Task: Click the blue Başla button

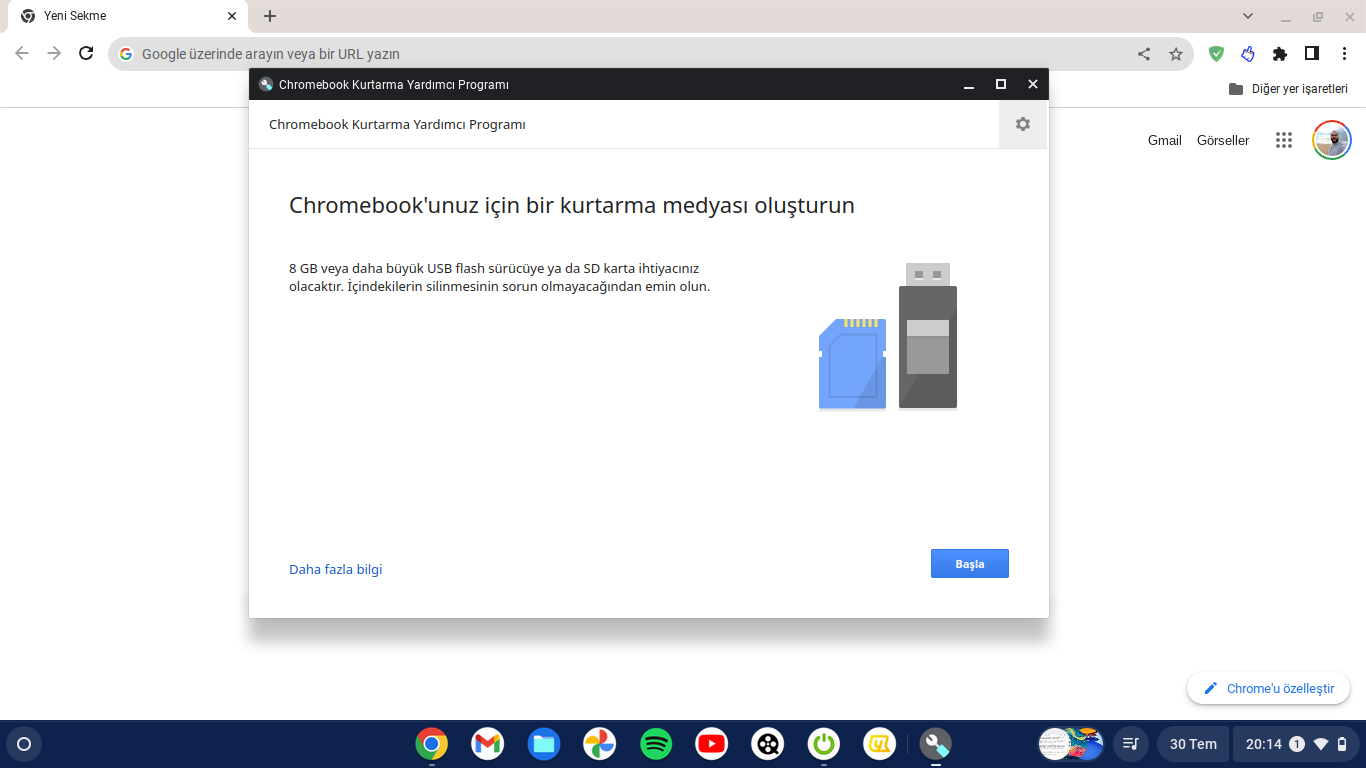Action: click(x=969, y=564)
